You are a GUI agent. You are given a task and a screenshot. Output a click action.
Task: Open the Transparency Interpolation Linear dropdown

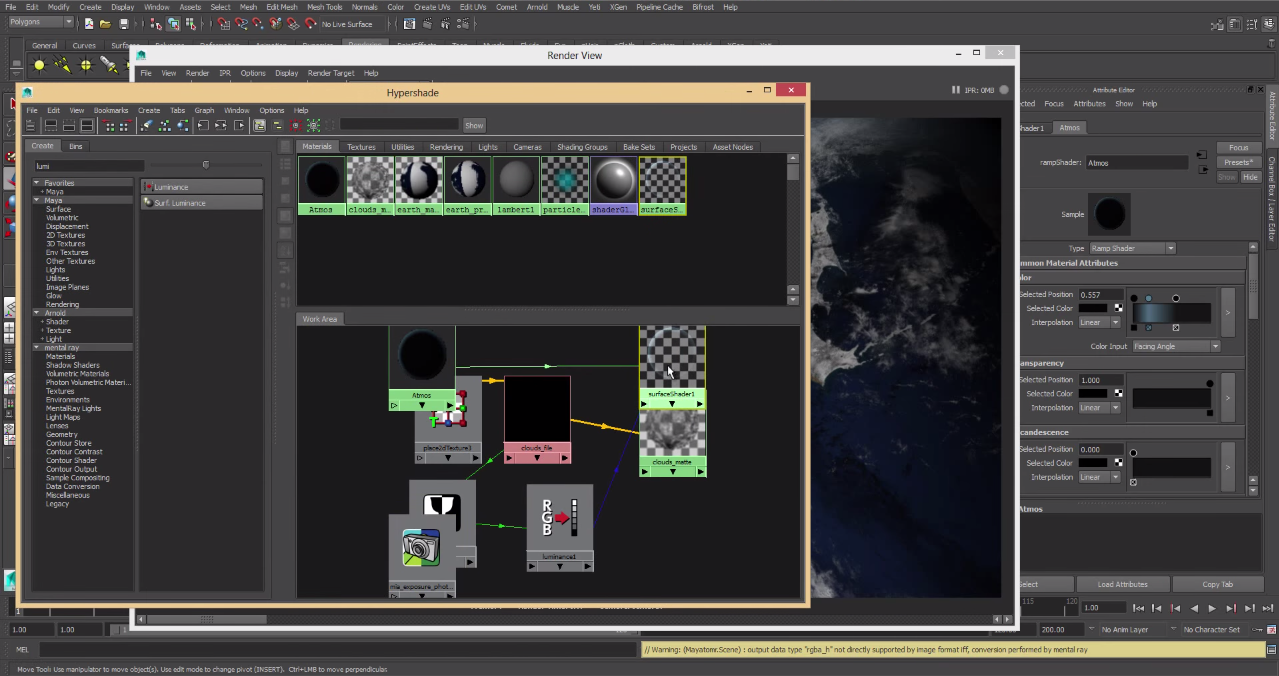(1099, 407)
